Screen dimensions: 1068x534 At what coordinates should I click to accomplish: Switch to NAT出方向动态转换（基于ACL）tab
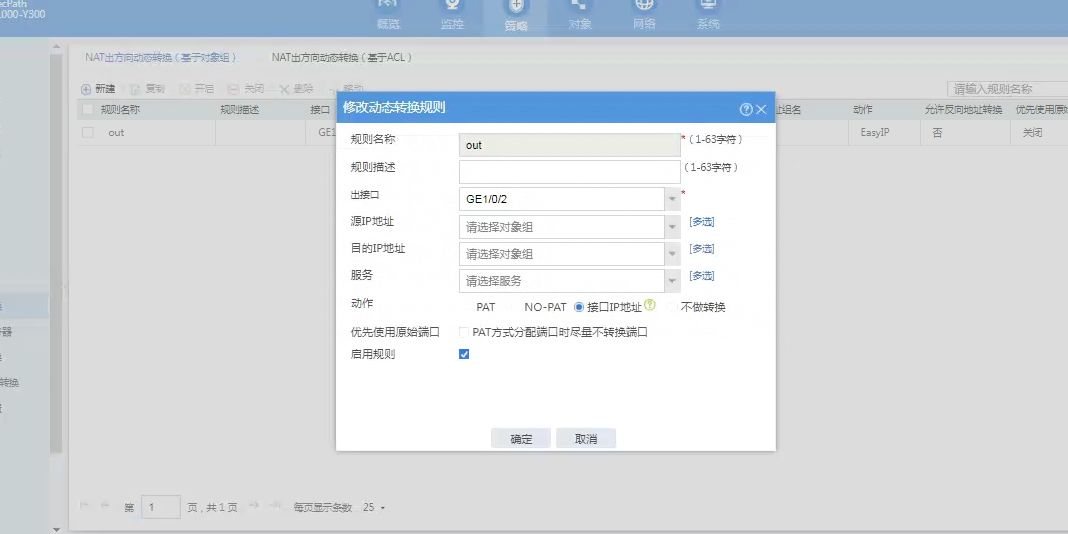coord(342,57)
